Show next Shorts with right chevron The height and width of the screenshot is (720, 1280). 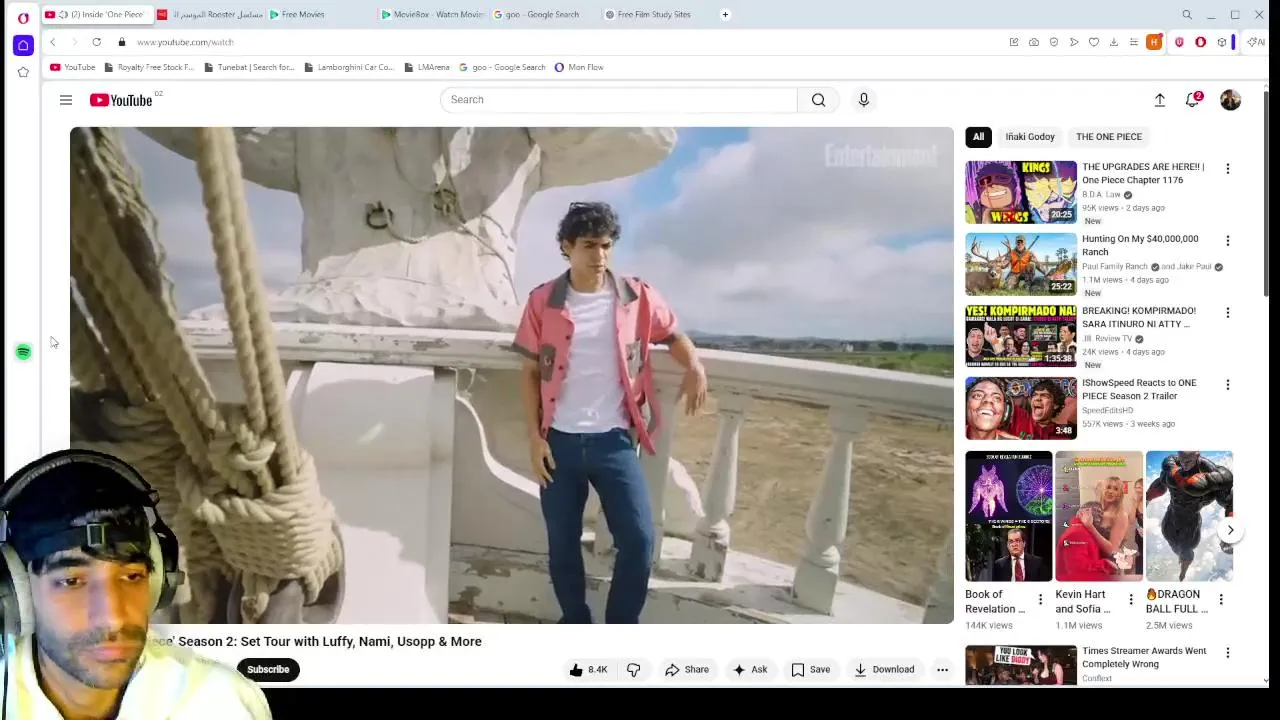1231,530
